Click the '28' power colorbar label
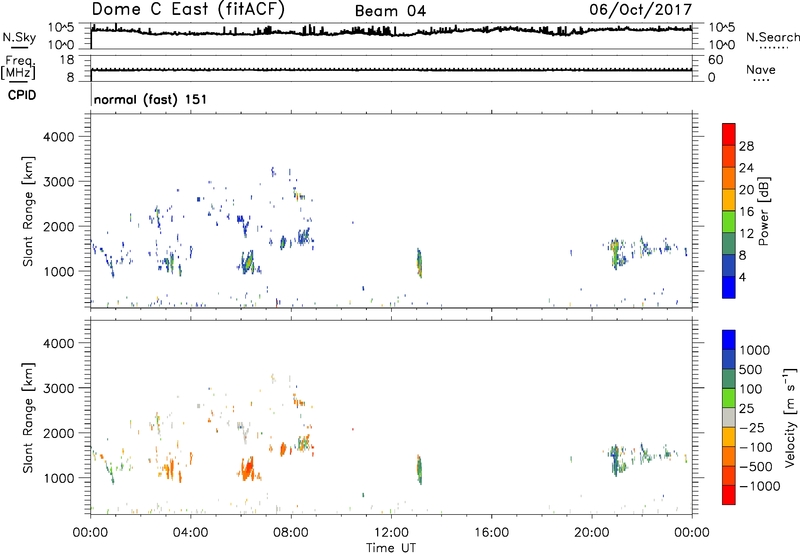The image size is (800, 554). 746,146
